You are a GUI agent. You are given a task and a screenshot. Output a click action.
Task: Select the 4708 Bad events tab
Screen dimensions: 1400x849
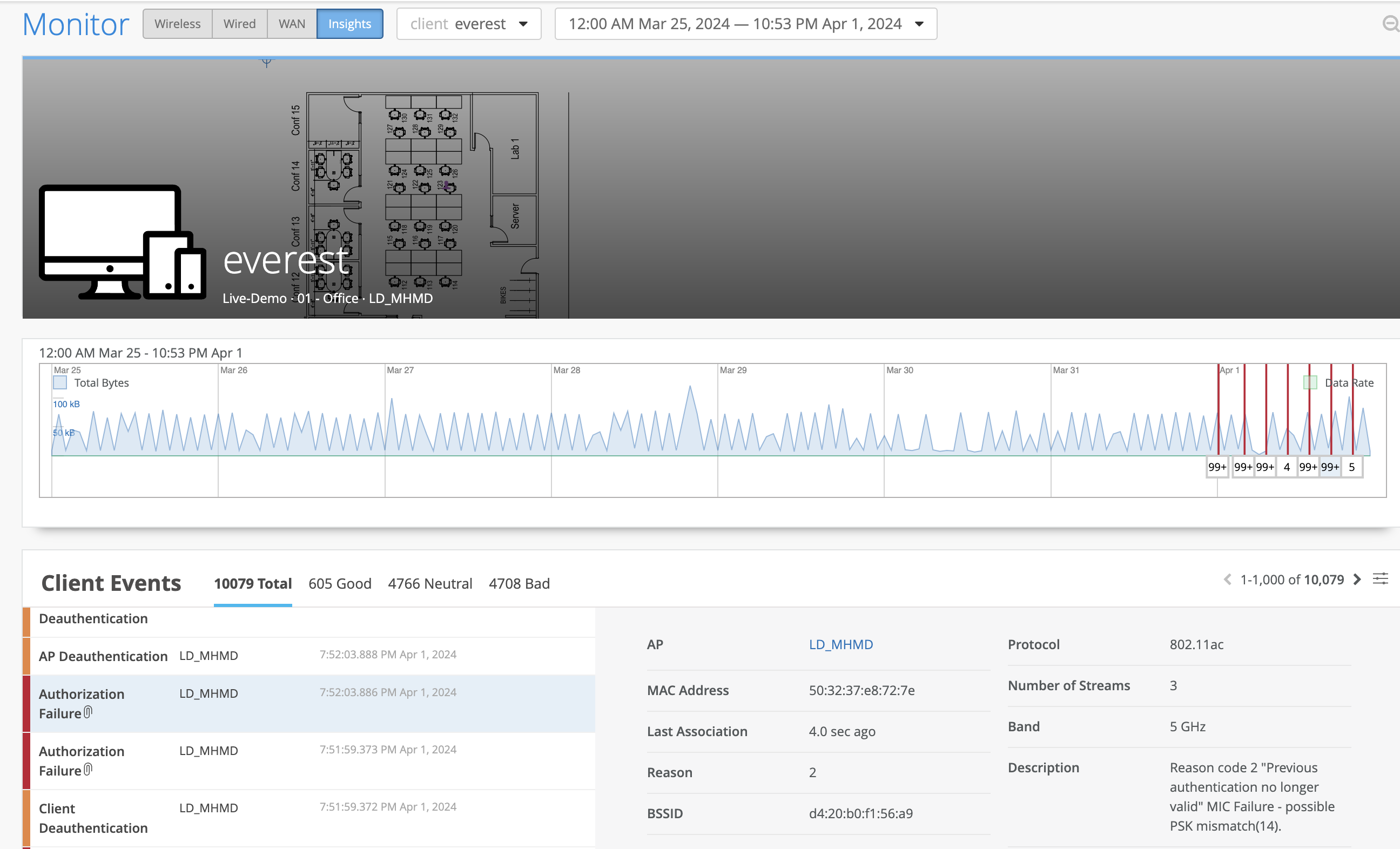click(x=519, y=584)
